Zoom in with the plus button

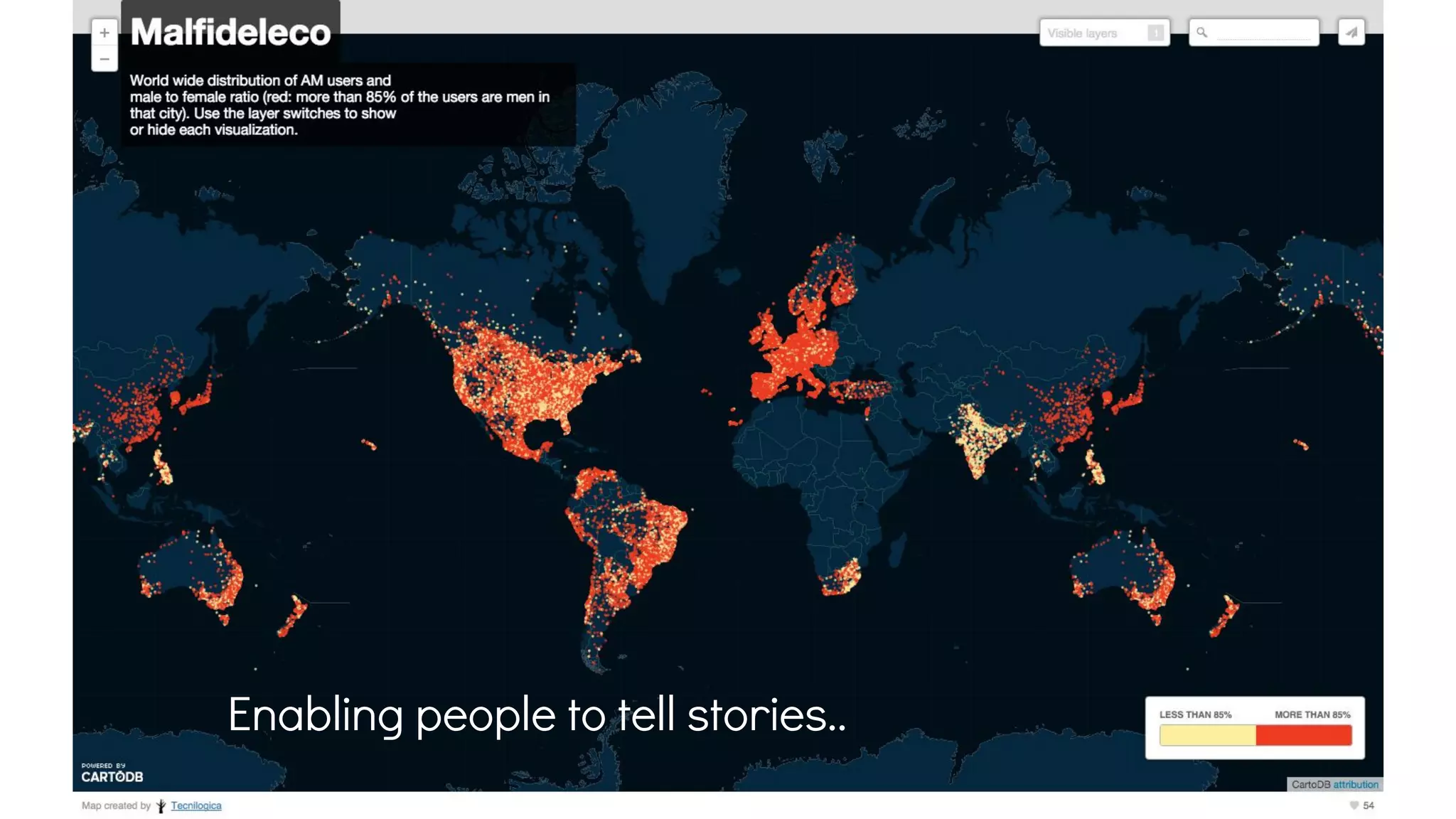point(105,33)
